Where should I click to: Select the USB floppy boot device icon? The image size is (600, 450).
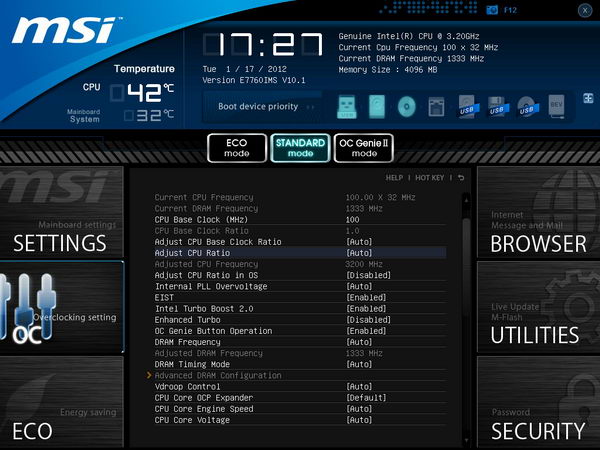pyautogui.click(x=497, y=107)
